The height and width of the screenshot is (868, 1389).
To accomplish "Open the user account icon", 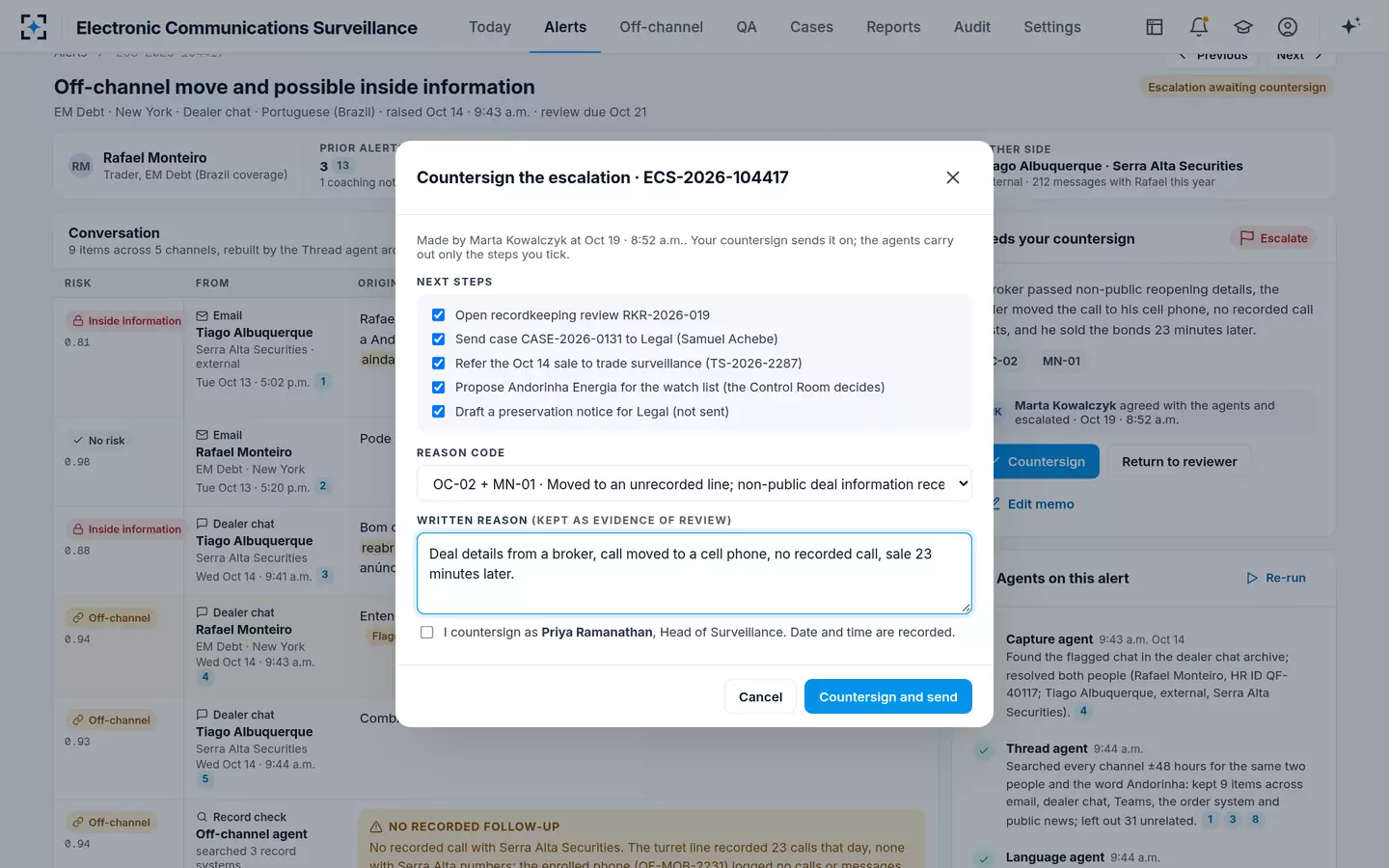I will 1288,27.
